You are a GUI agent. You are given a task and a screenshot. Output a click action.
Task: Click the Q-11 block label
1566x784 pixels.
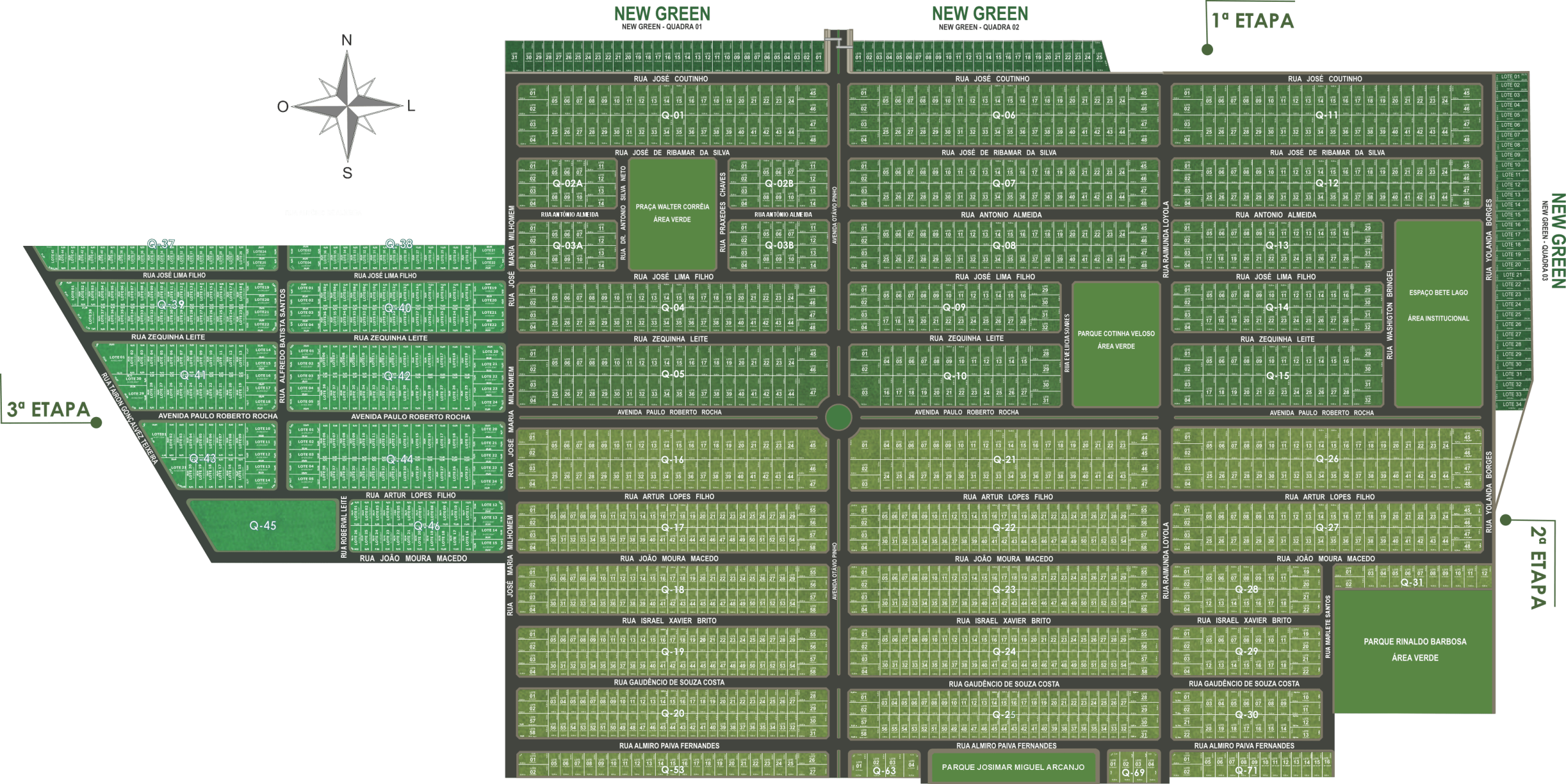click(1327, 115)
